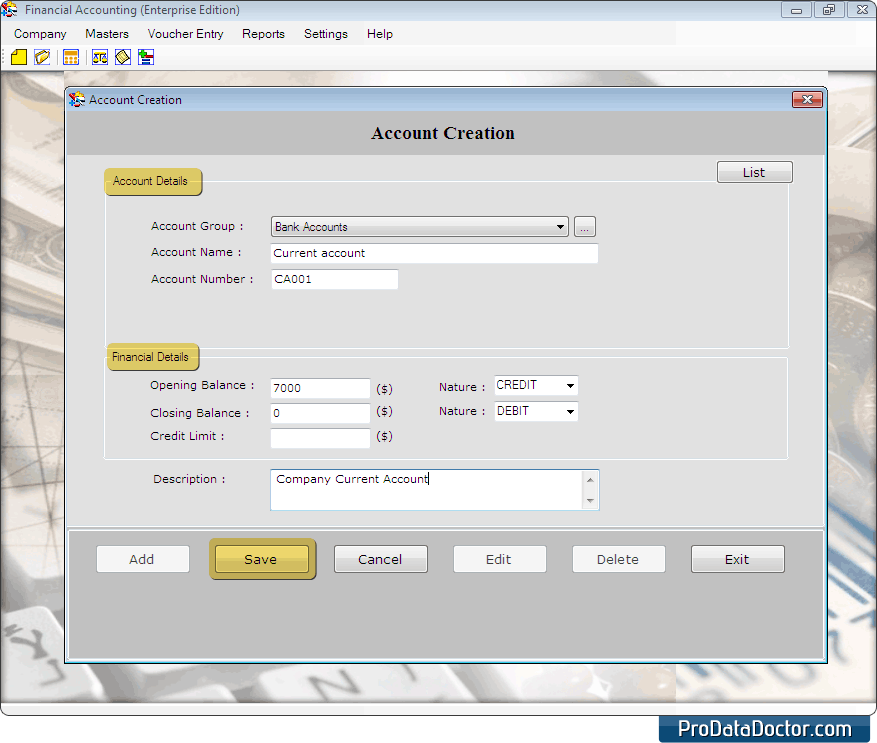Open the Masters menu
Image resolution: width=877 pixels, height=743 pixels.
(107, 34)
